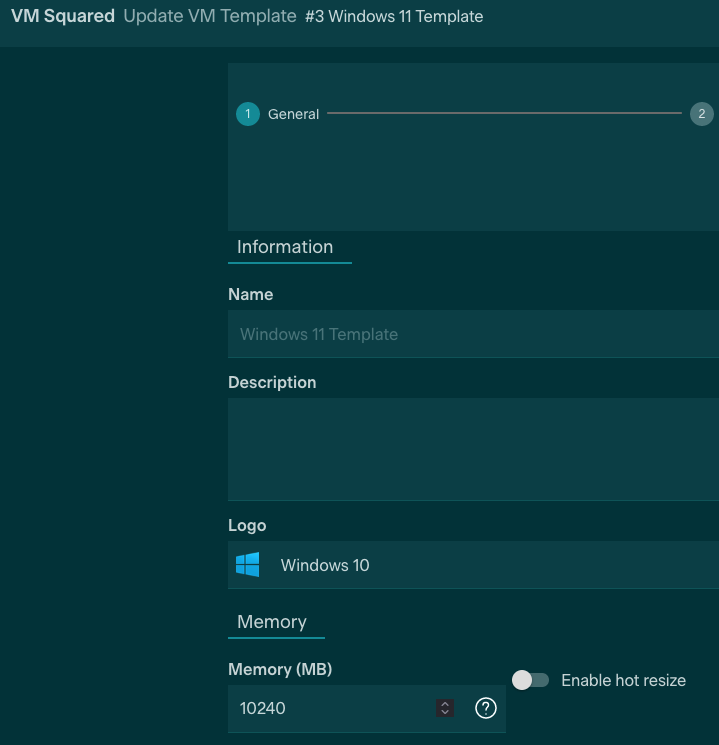The image size is (719, 745).
Task: Click the Memory (MB) field label
Action: [280, 668]
